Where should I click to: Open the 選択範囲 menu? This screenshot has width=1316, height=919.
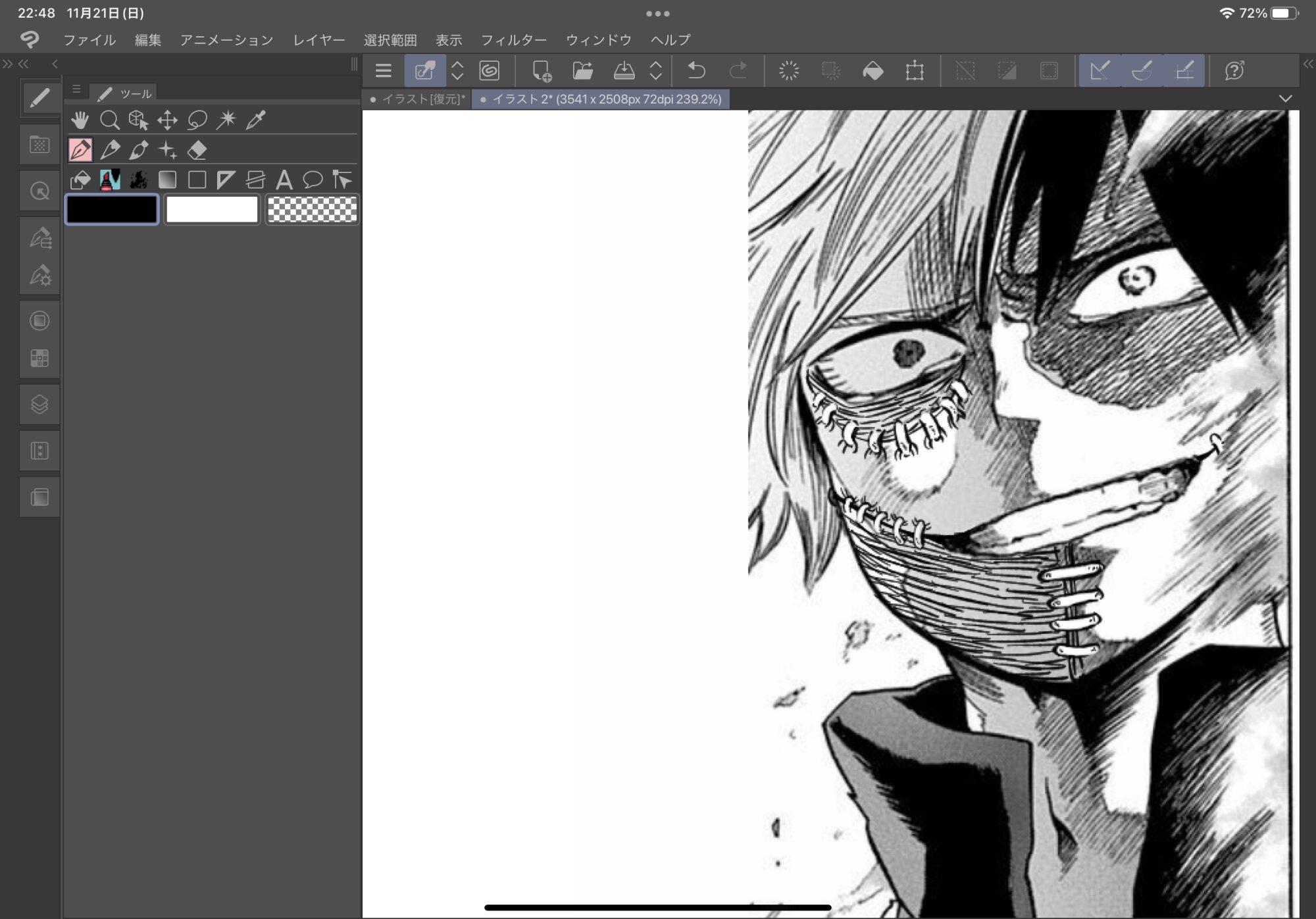[x=390, y=40]
